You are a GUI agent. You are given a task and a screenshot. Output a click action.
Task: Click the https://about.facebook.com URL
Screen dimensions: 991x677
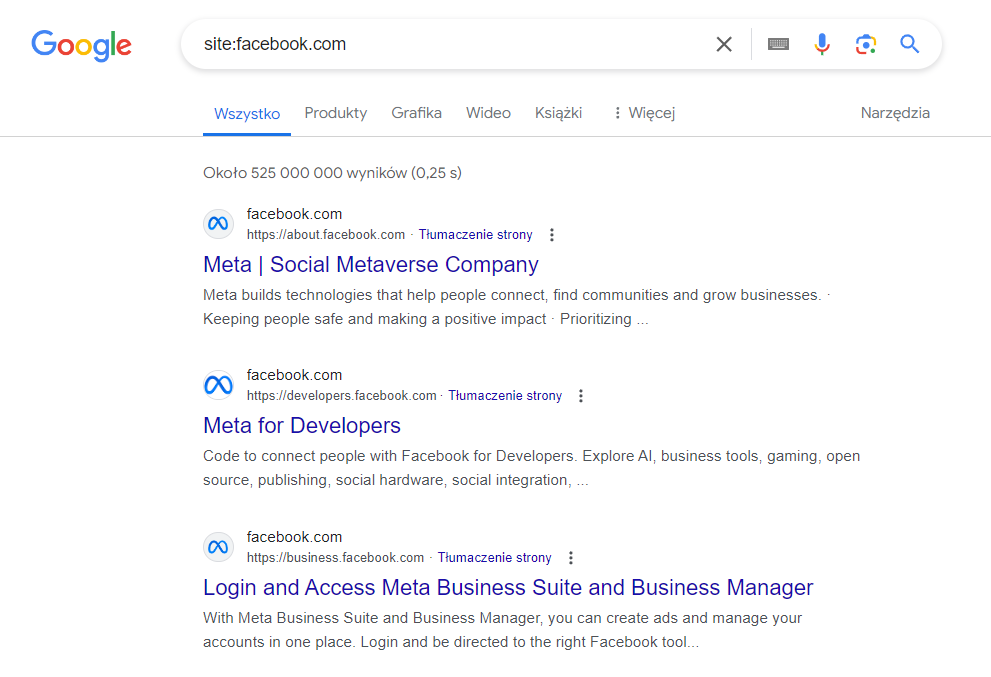point(326,235)
